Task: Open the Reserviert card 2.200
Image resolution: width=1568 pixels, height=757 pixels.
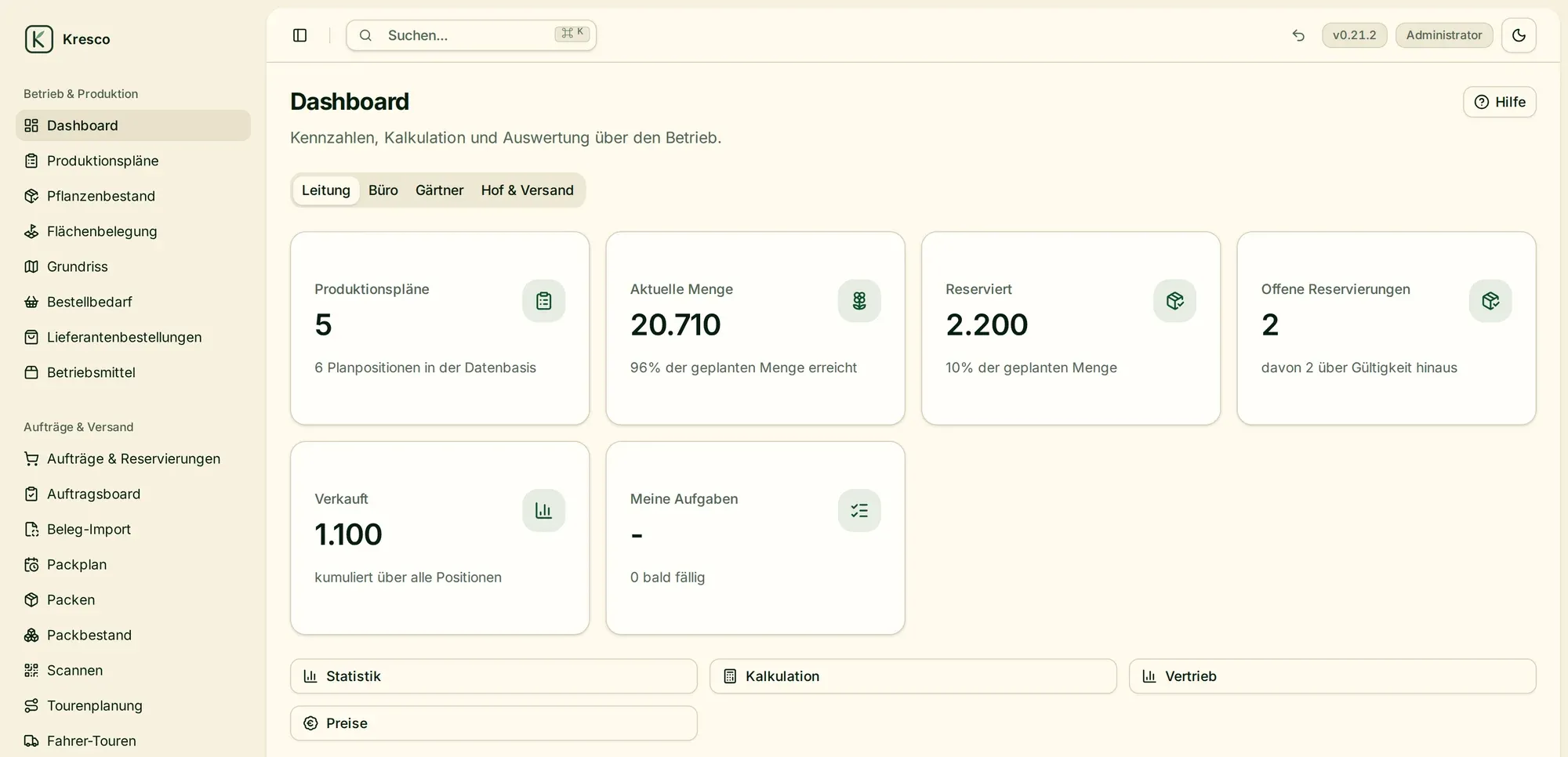Action: [x=1071, y=328]
